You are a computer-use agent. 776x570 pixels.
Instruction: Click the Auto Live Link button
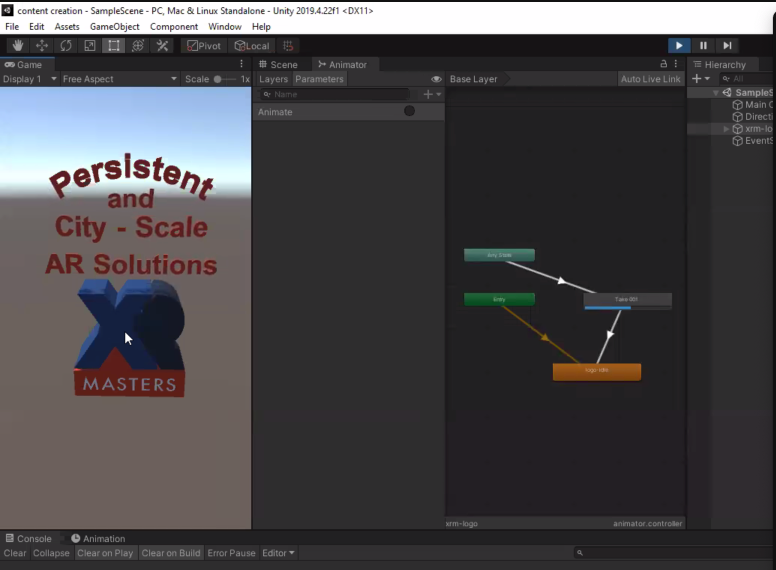click(650, 79)
